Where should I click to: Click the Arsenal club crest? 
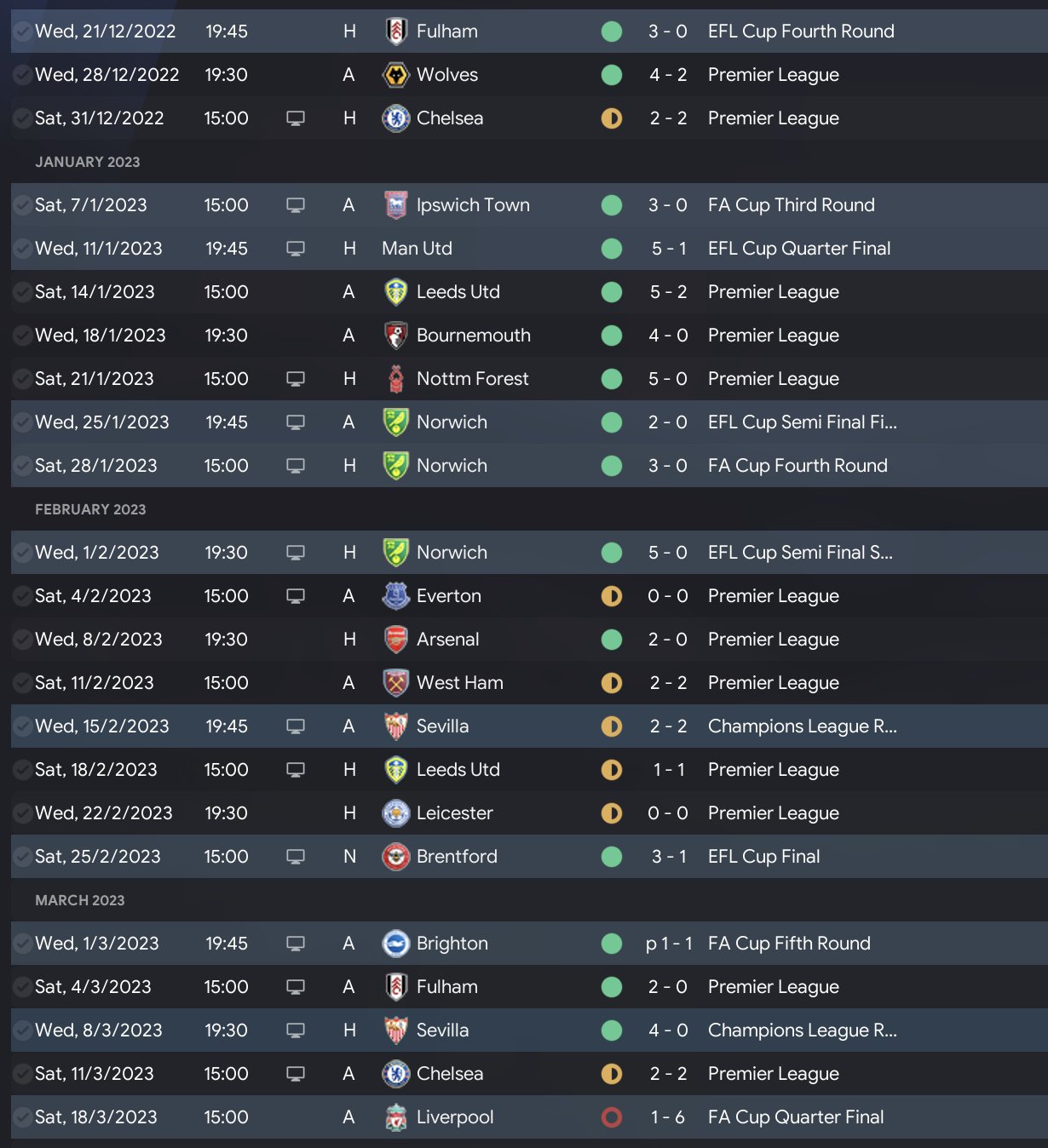click(x=395, y=640)
